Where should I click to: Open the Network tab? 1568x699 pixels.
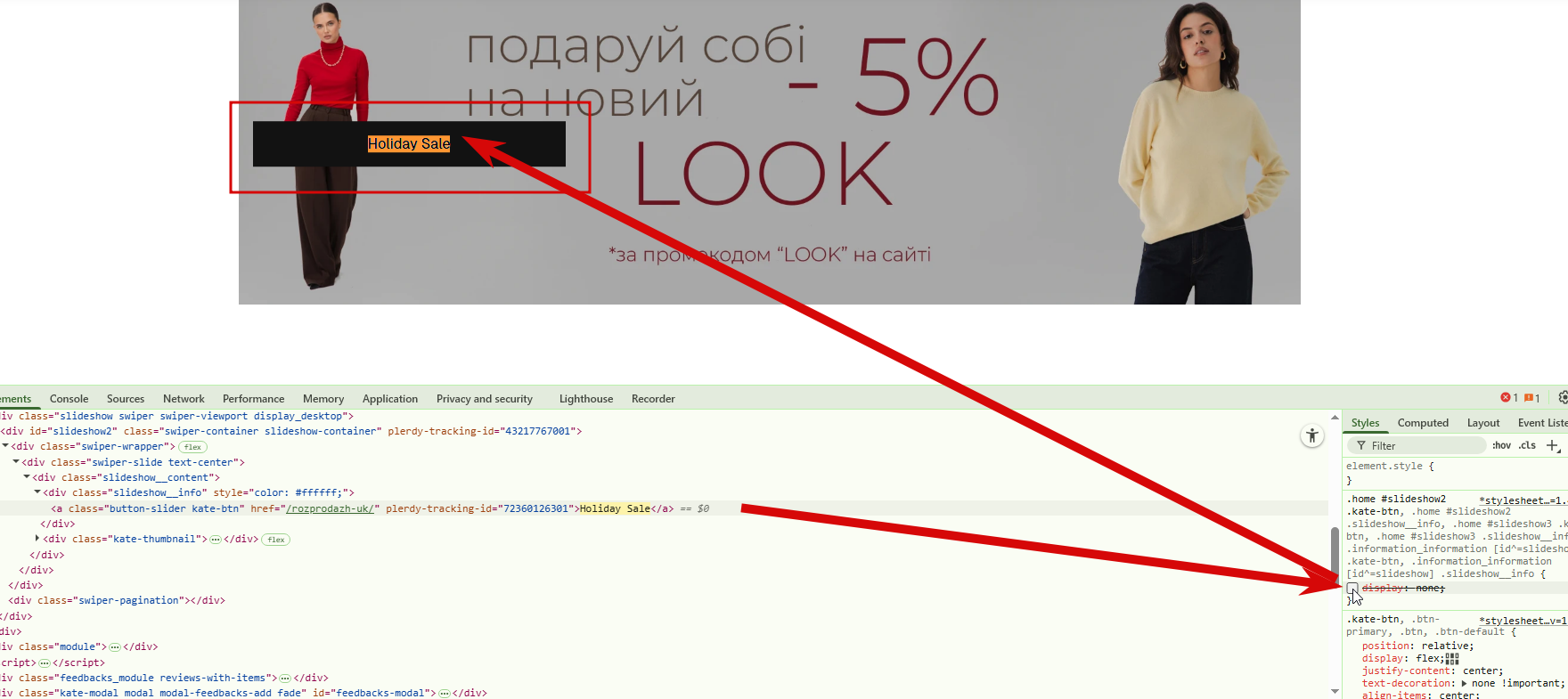[x=184, y=399]
